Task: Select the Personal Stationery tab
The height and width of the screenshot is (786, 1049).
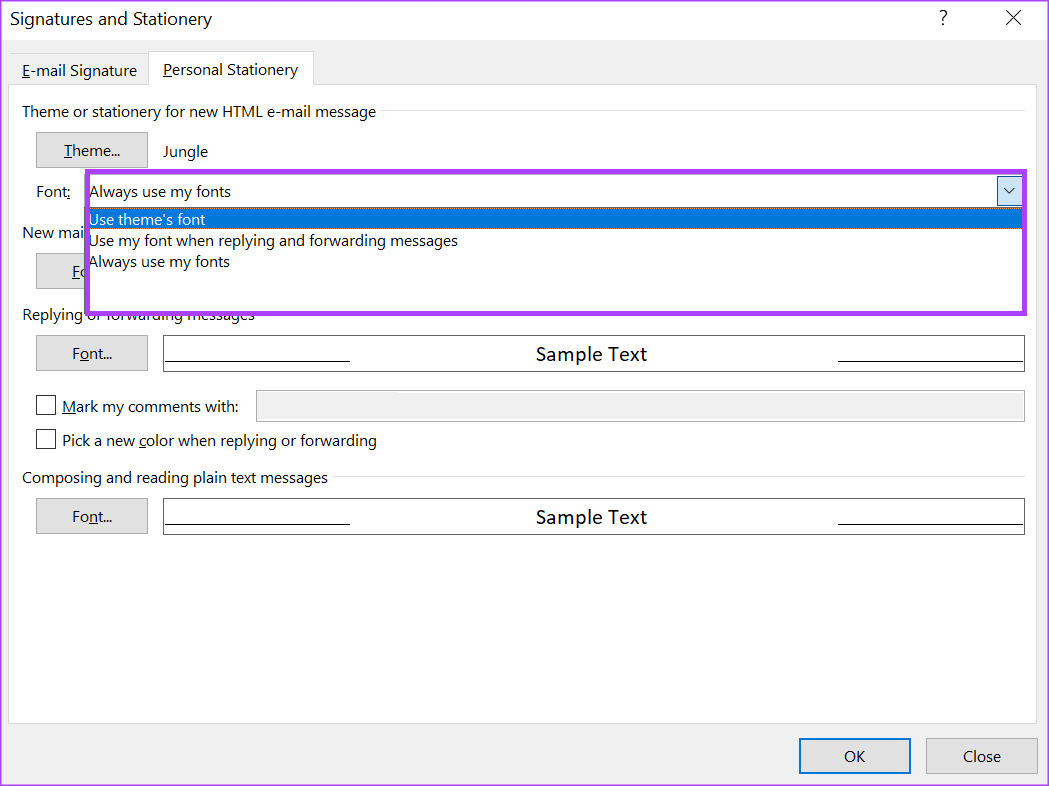Action: (x=231, y=70)
